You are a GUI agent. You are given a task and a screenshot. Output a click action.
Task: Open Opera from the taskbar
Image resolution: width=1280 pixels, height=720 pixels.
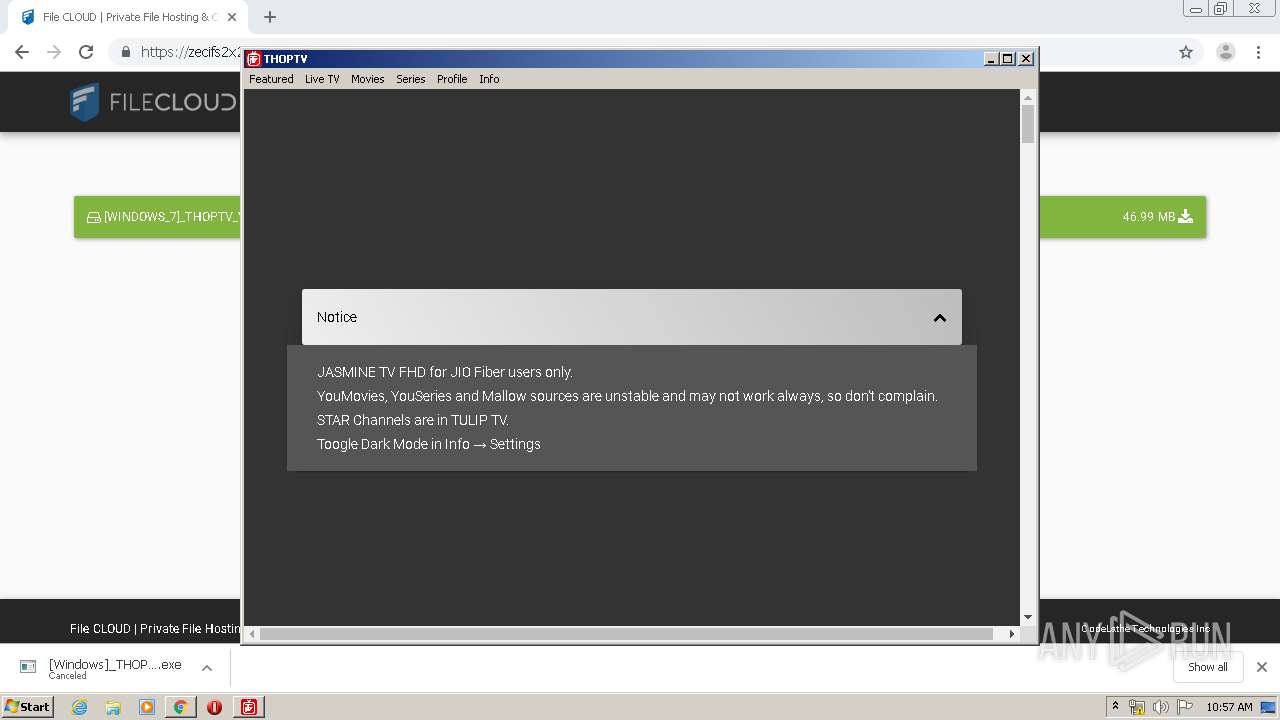click(214, 707)
